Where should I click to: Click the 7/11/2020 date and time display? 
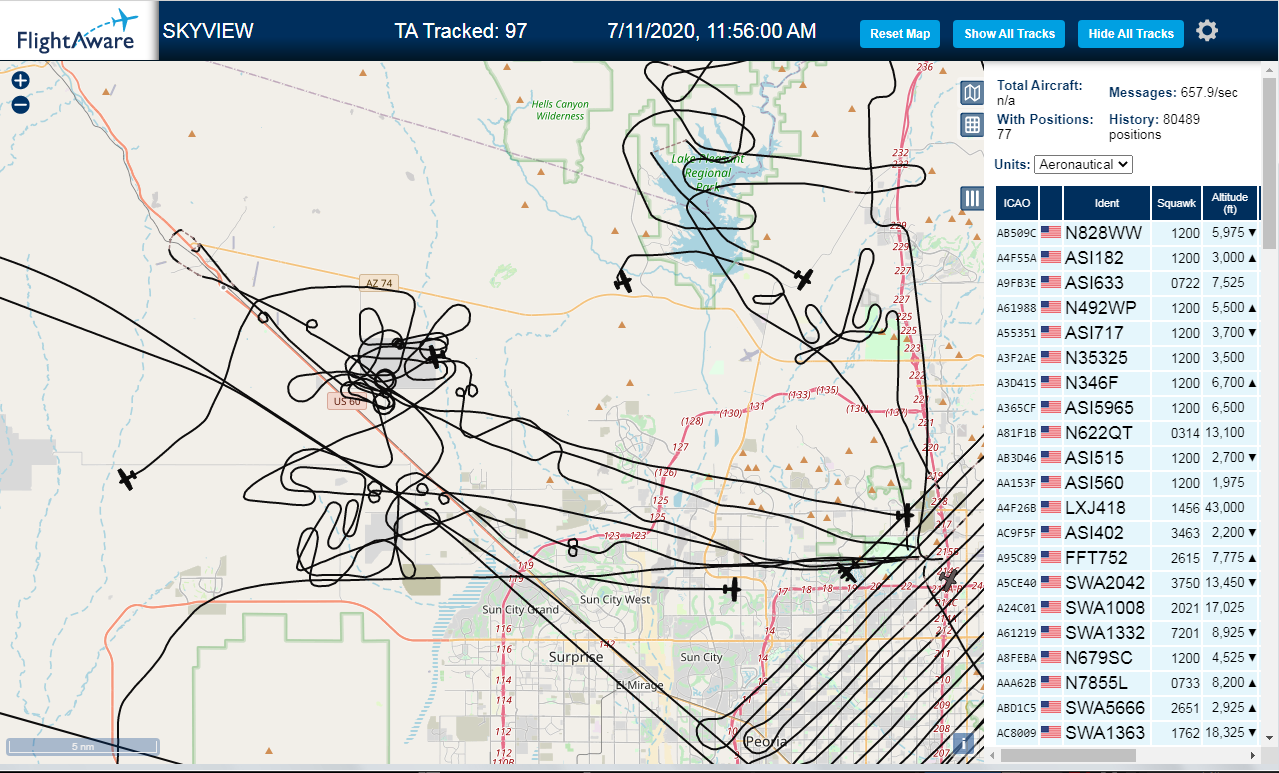(711, 31)
